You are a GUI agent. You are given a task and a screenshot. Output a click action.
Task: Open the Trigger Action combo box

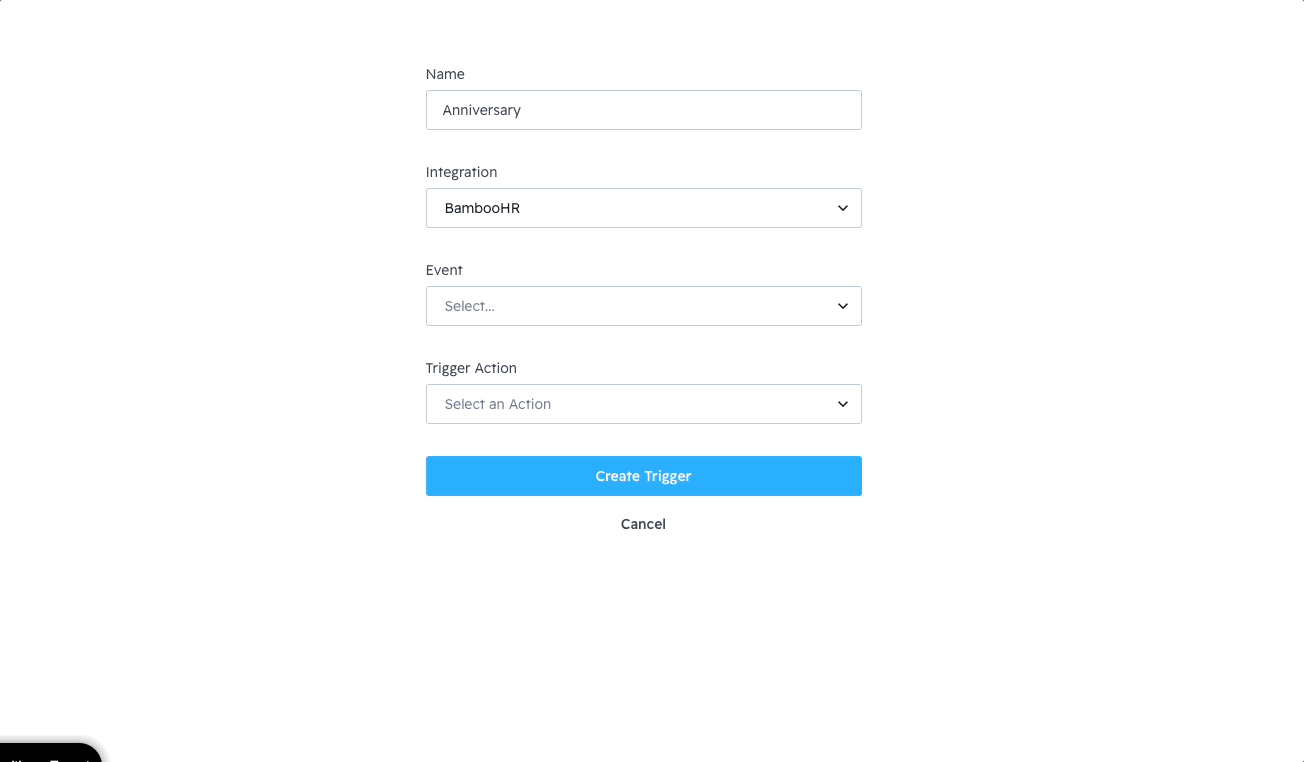[643, 404]
